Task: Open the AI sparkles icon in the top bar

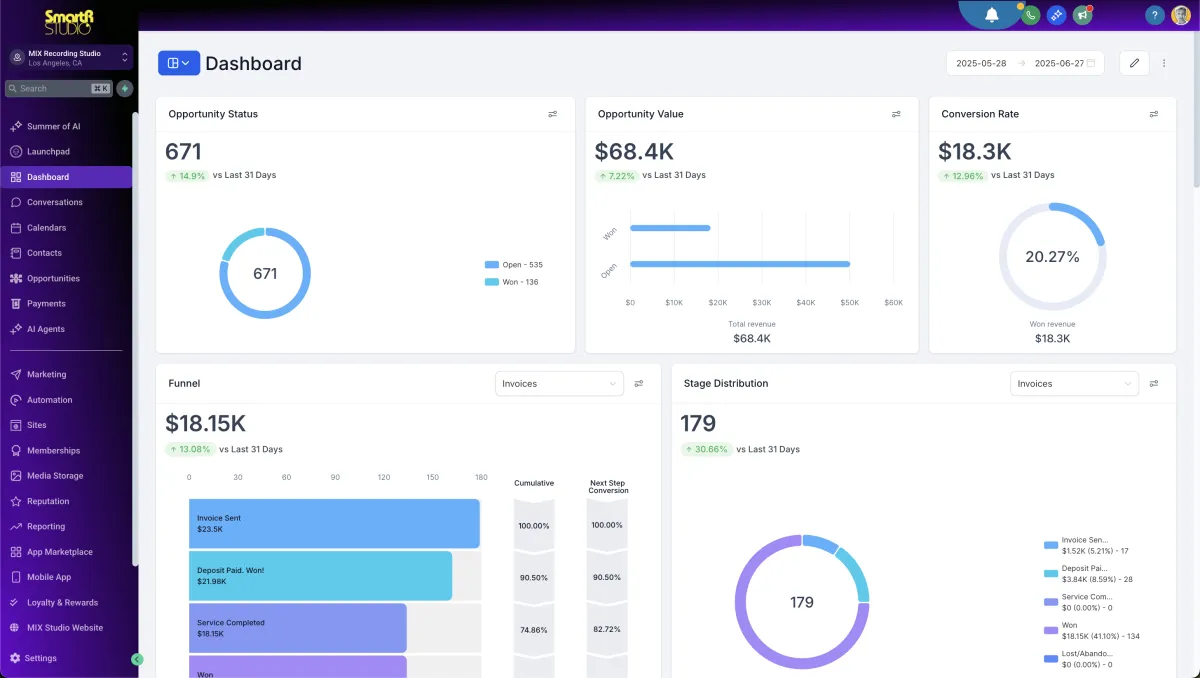Action: click(x=1055, y=15)
